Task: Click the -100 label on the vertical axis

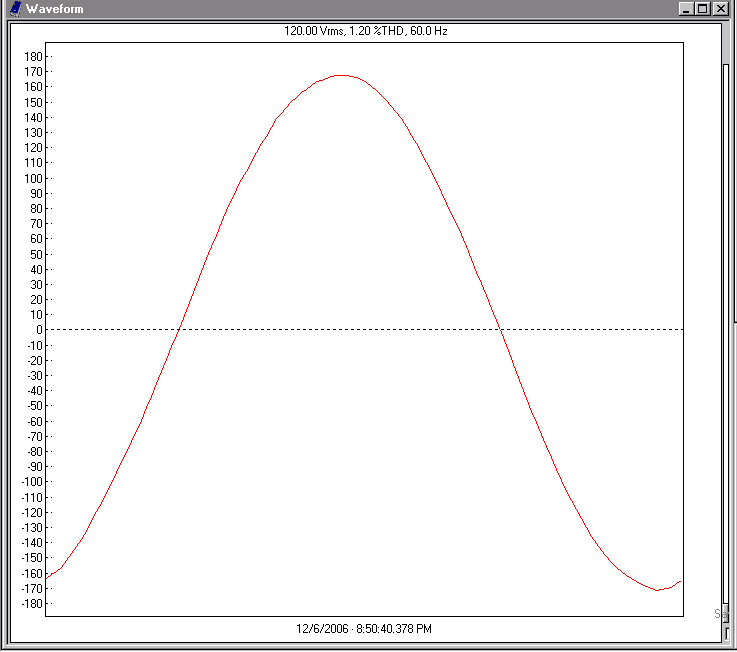Action: 30,481
